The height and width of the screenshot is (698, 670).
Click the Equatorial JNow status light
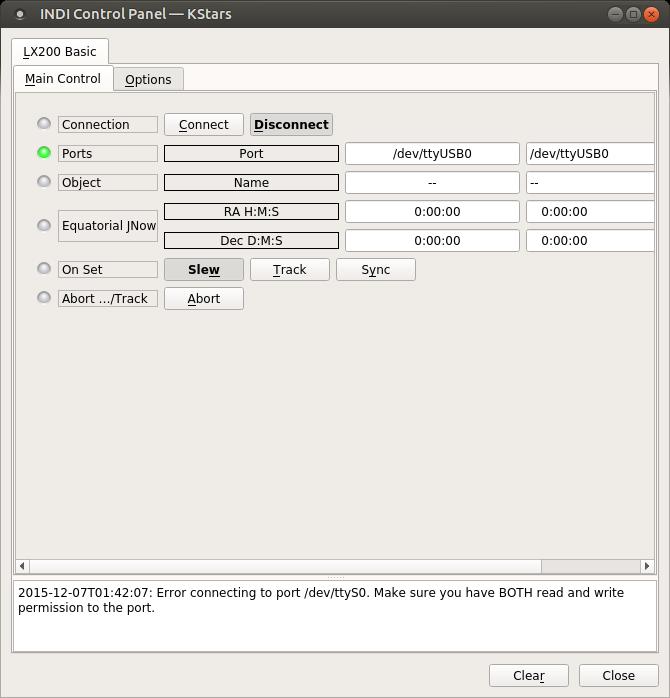click(44, 225)
